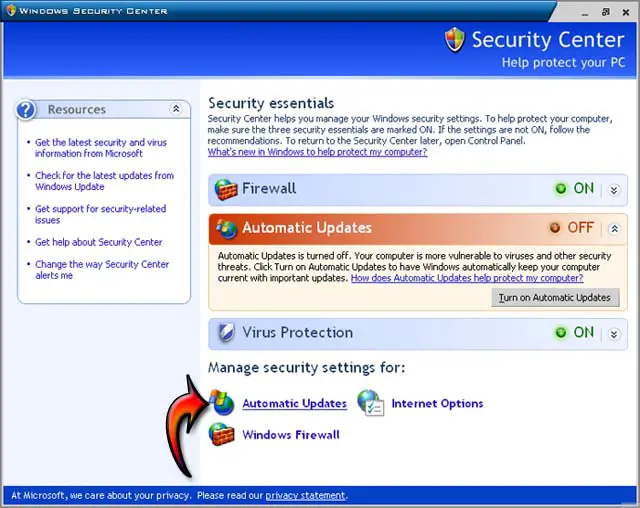This screenshot has width=640, height=508.
Task: Click the Firewall brick wall icon
Action: 226,189
